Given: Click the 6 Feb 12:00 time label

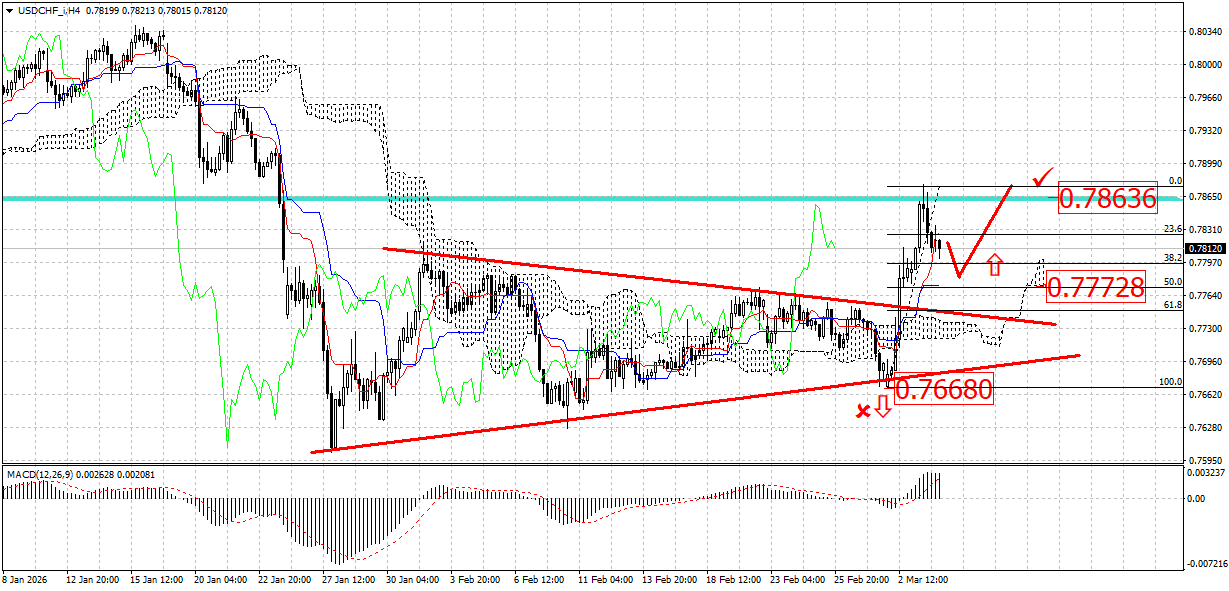Looking at the screenshot, I should click(x=538, y=580).
